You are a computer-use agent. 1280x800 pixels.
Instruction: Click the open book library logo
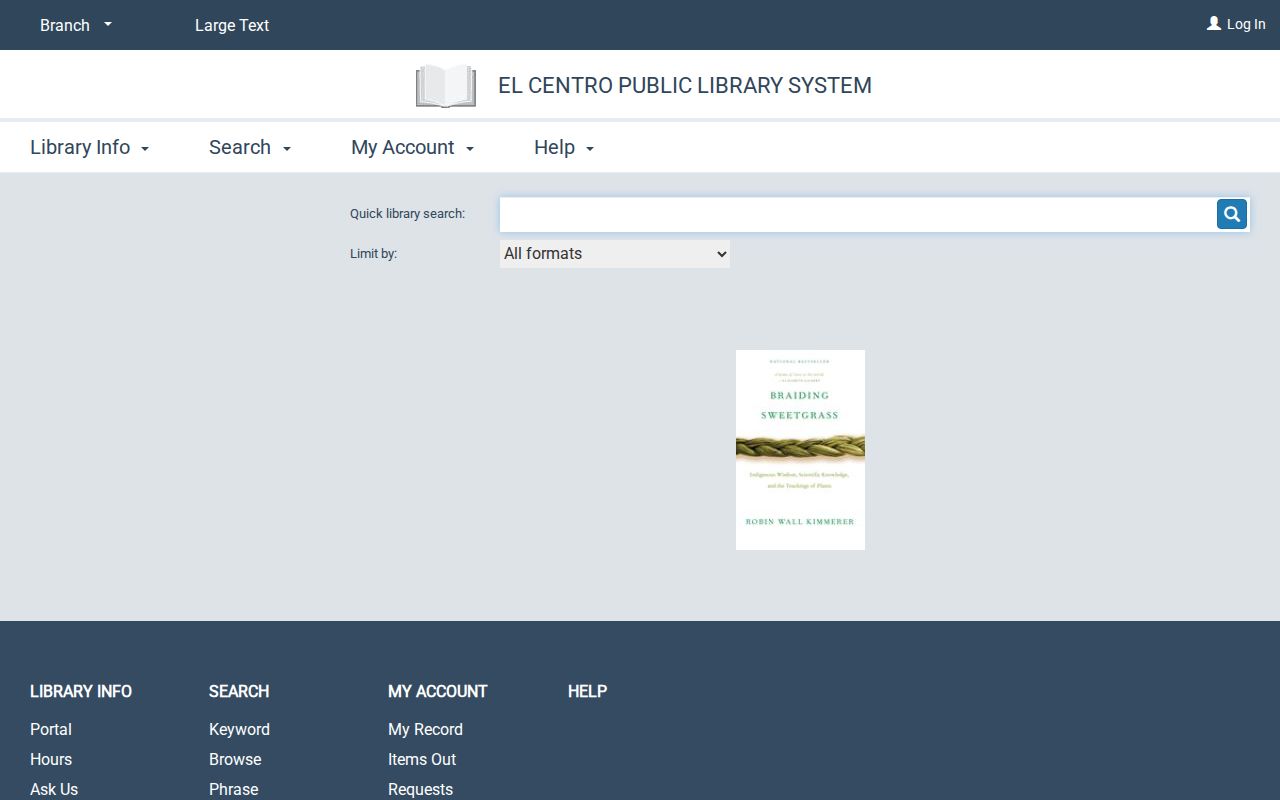tap(446, 86)
